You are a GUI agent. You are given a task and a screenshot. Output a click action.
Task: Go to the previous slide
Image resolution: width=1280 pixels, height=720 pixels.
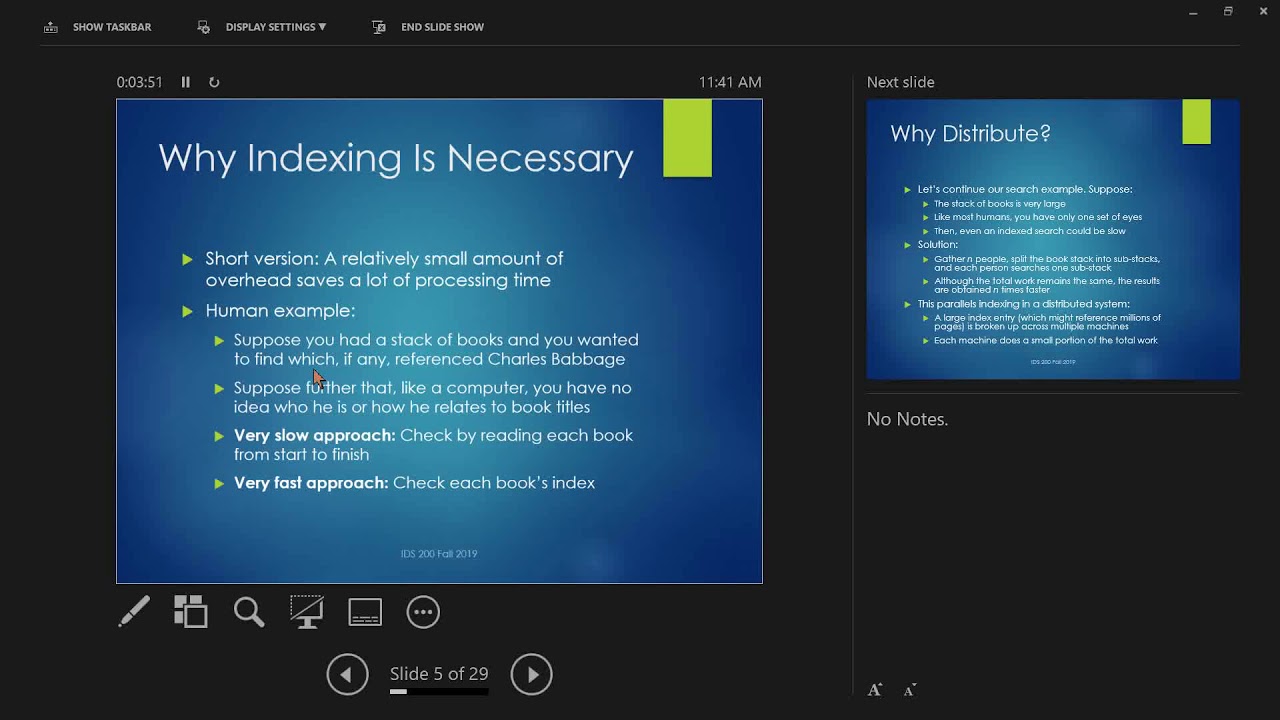pos(347,675)
